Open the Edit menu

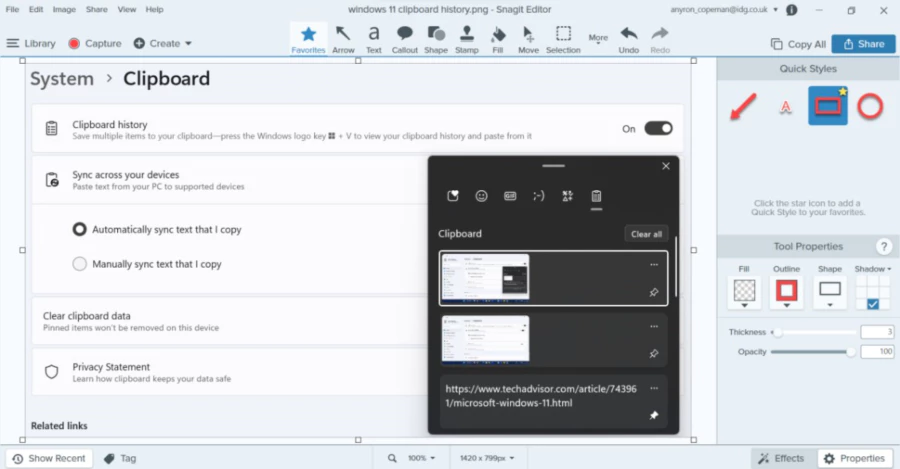click(x=36, y=9)
